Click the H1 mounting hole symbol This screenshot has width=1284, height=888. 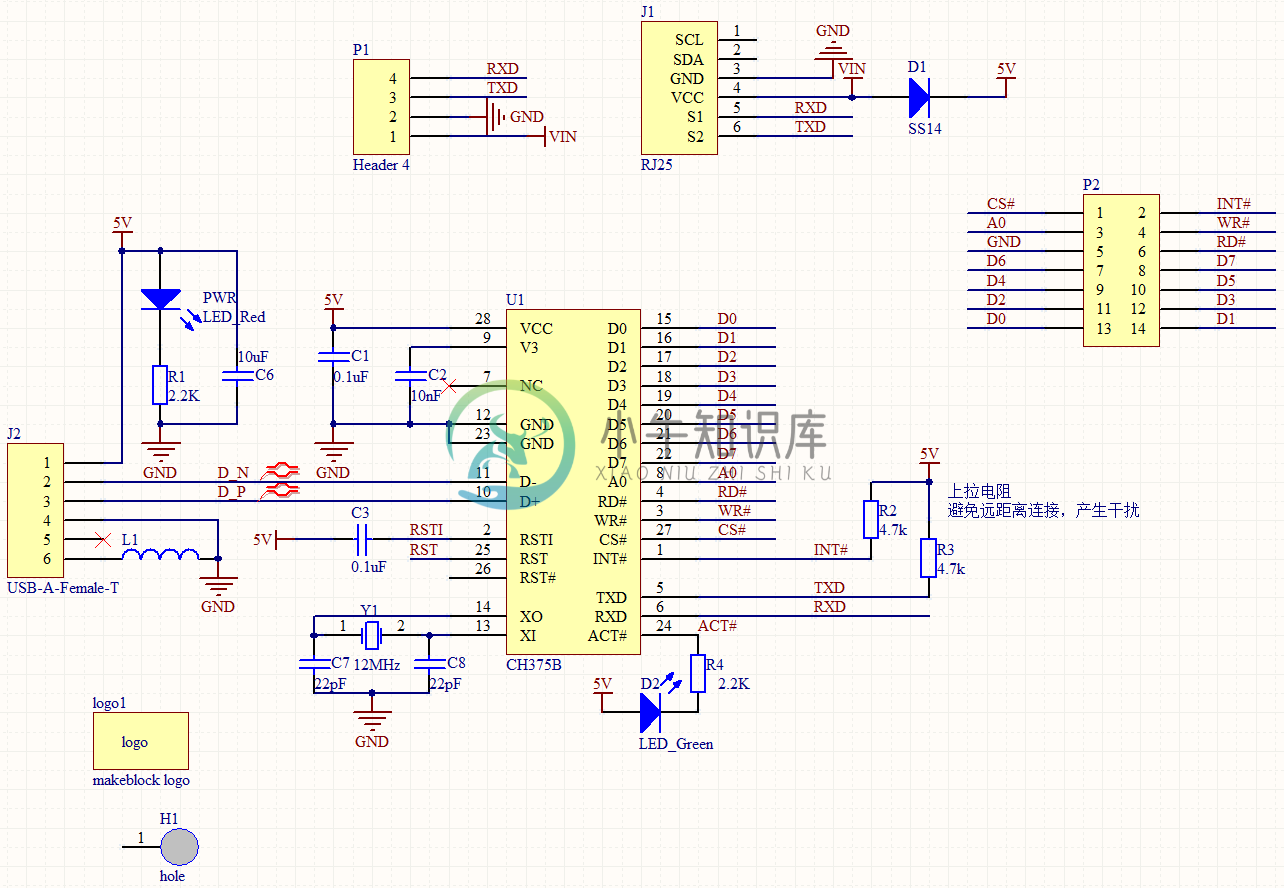click(180, 846)
